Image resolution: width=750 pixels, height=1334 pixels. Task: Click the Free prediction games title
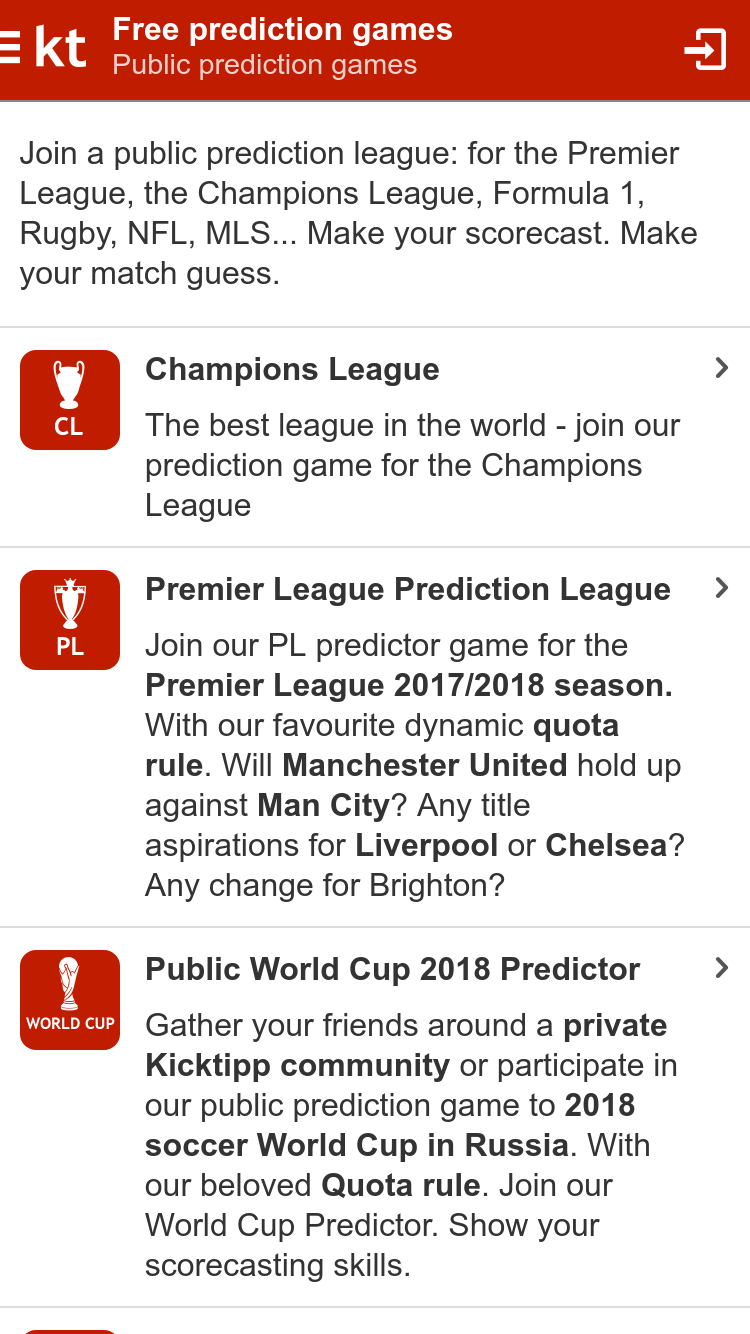(282, 30)
